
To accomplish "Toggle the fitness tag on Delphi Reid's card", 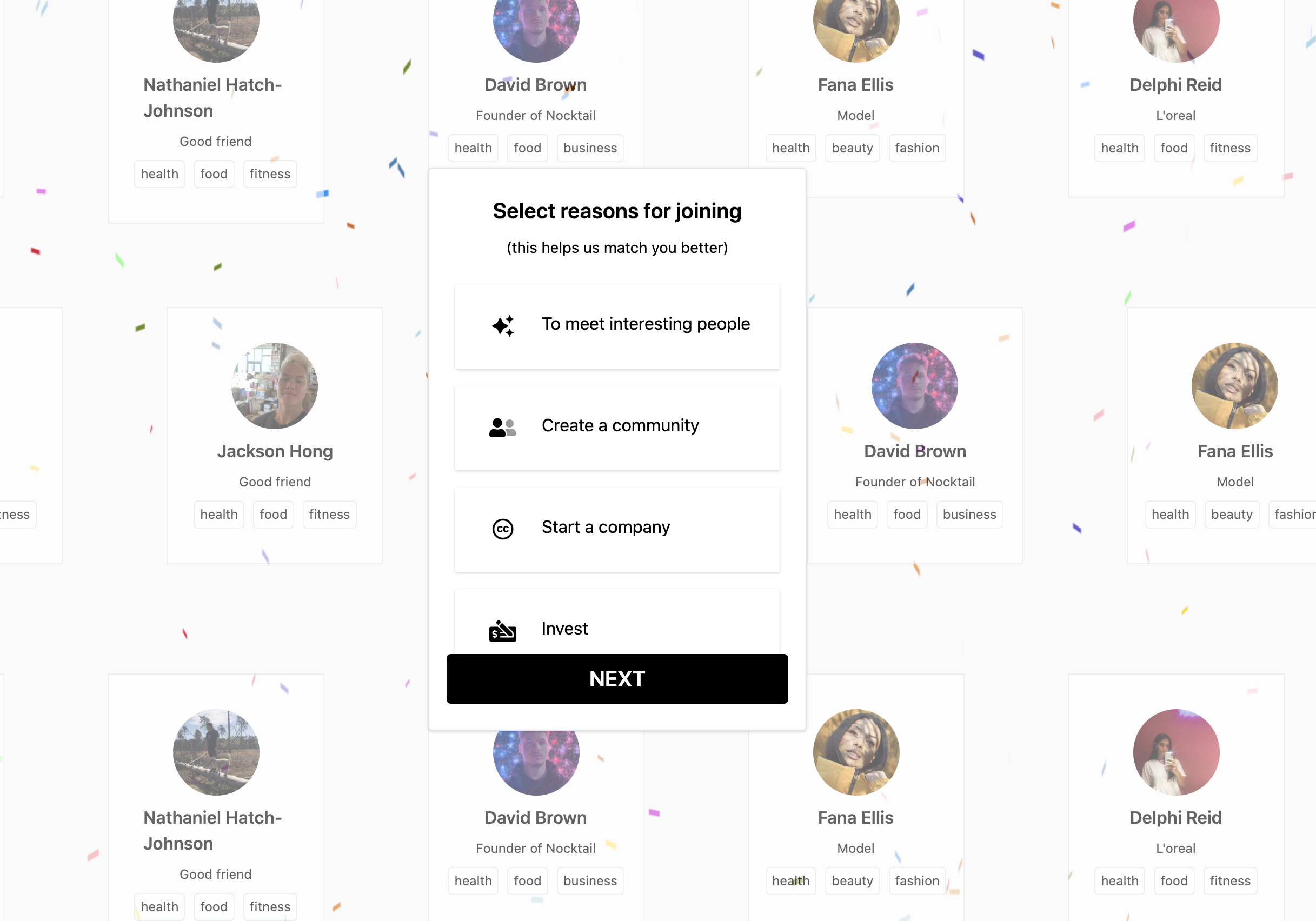I will [x=1230, y=881].
